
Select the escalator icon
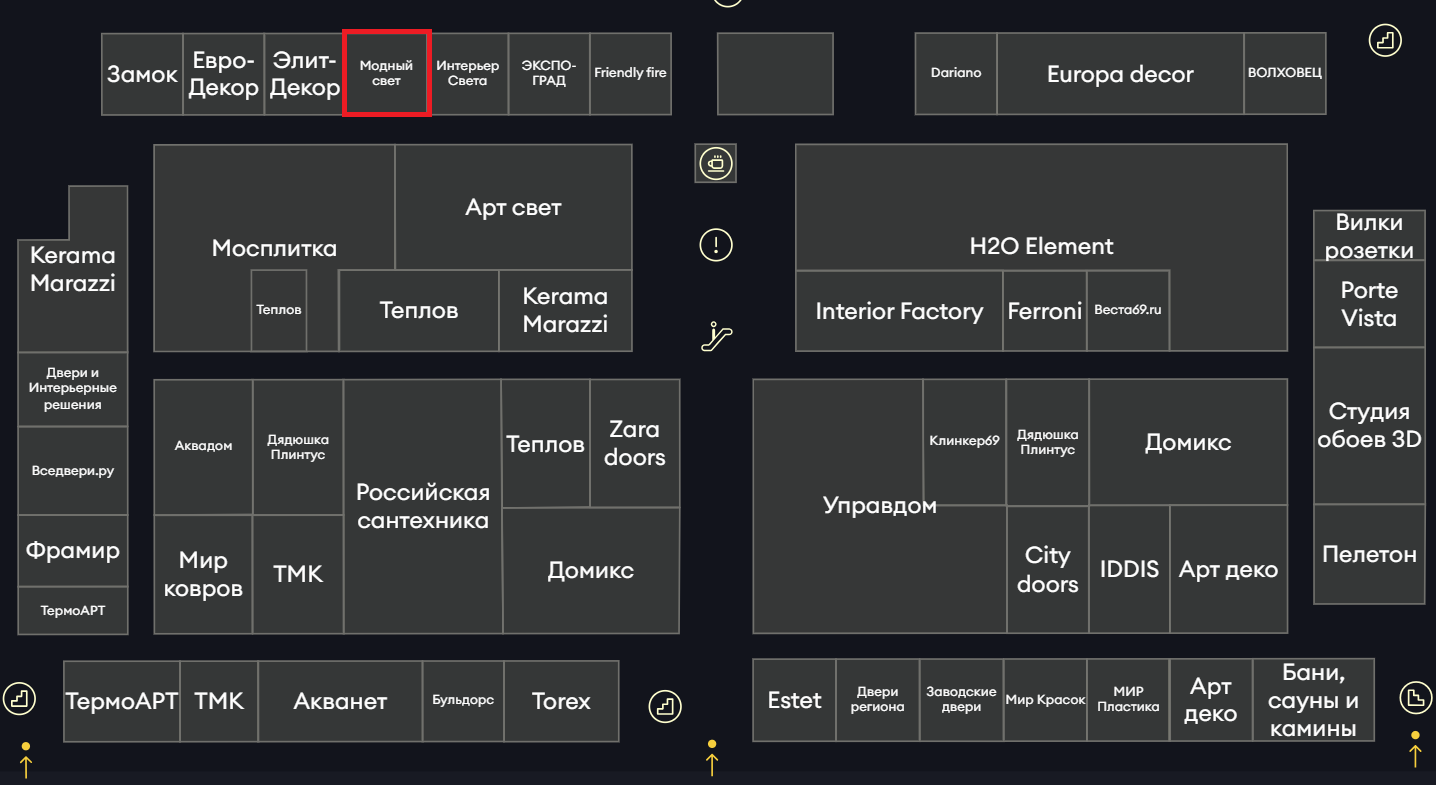coord(716,336)
